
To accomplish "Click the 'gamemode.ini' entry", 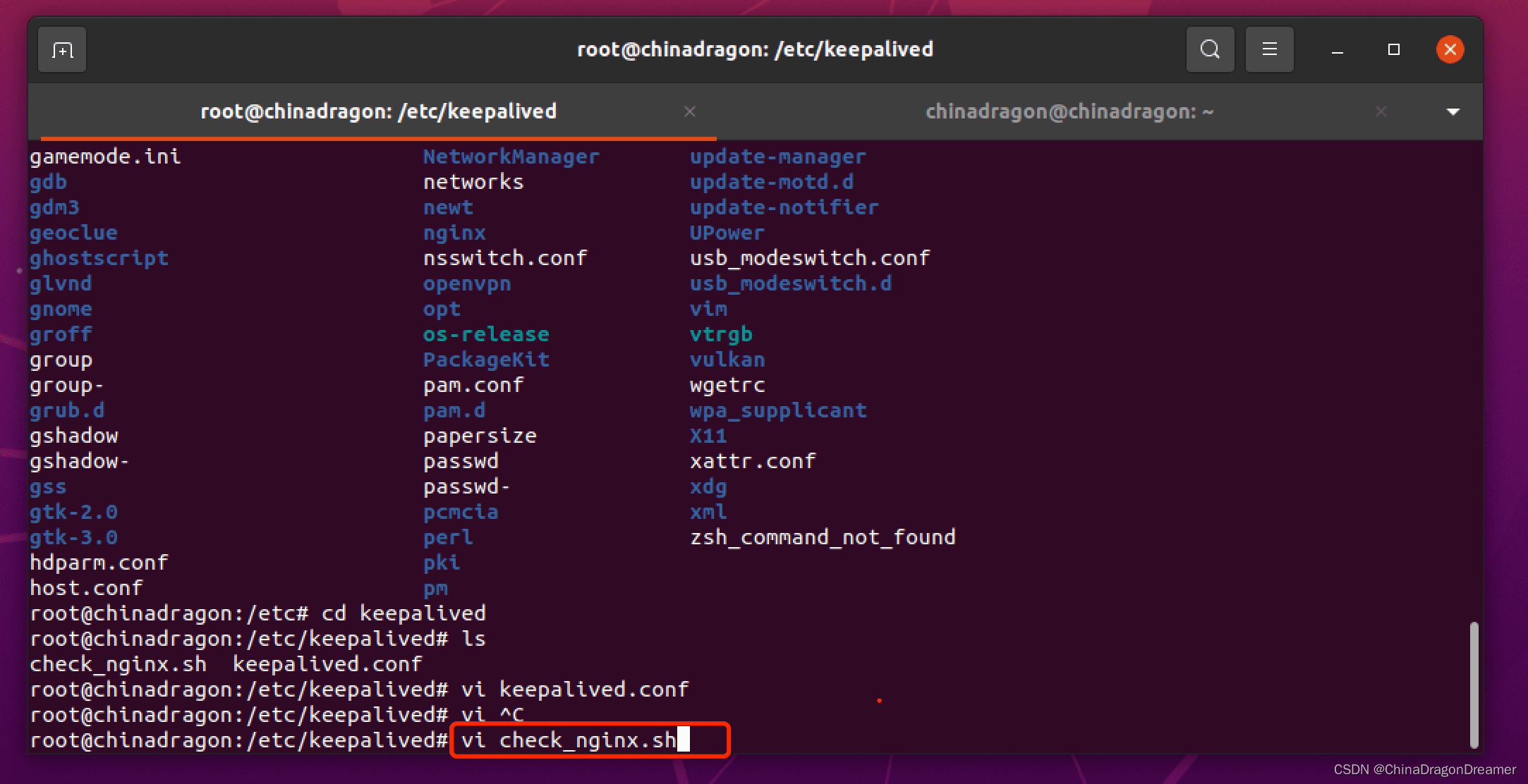I will pyautogui.click(x=105, y=157).
